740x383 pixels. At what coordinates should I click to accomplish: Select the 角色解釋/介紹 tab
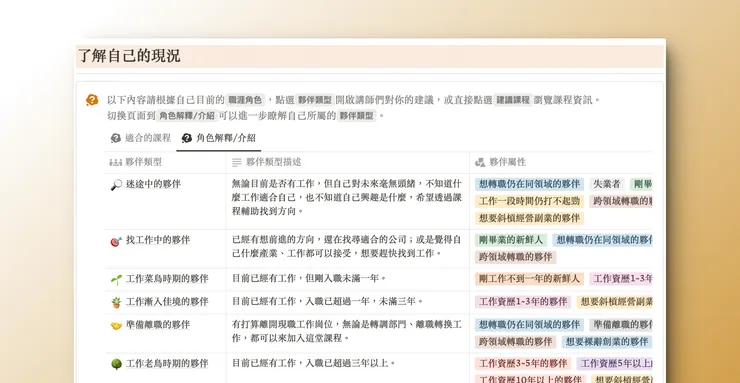[x=219, y=138]
